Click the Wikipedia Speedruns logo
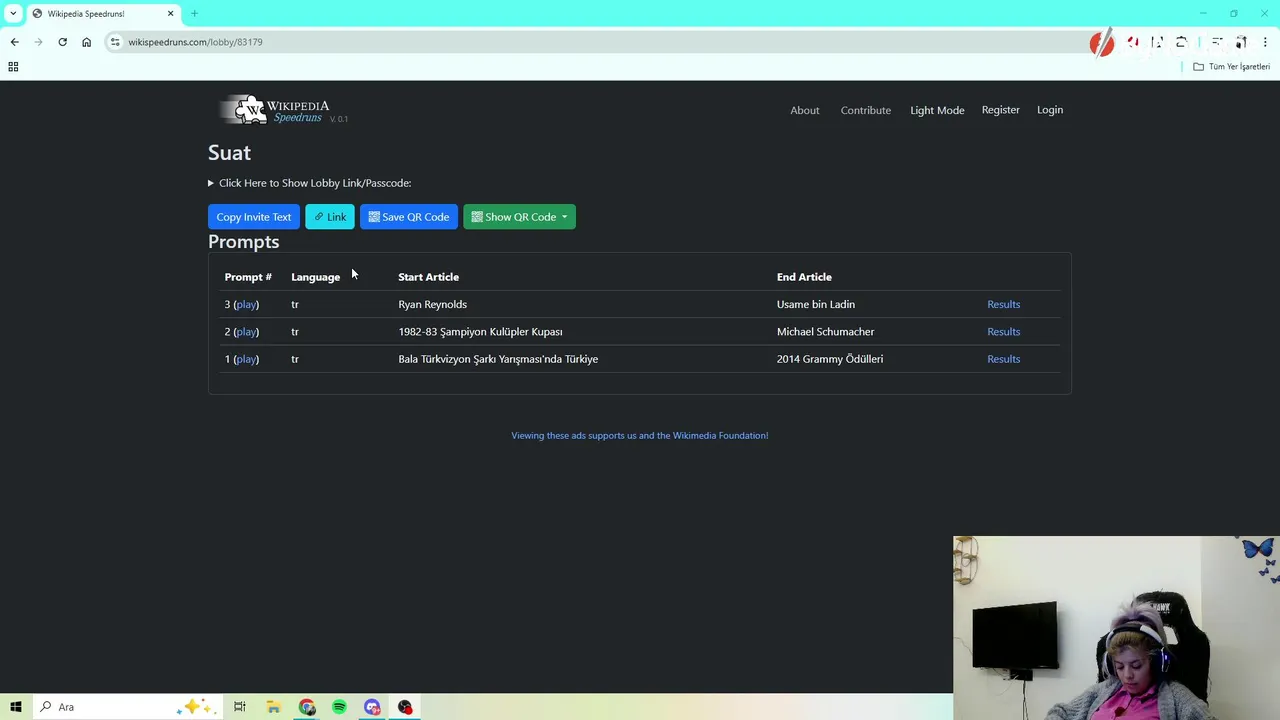 (275, 110)
